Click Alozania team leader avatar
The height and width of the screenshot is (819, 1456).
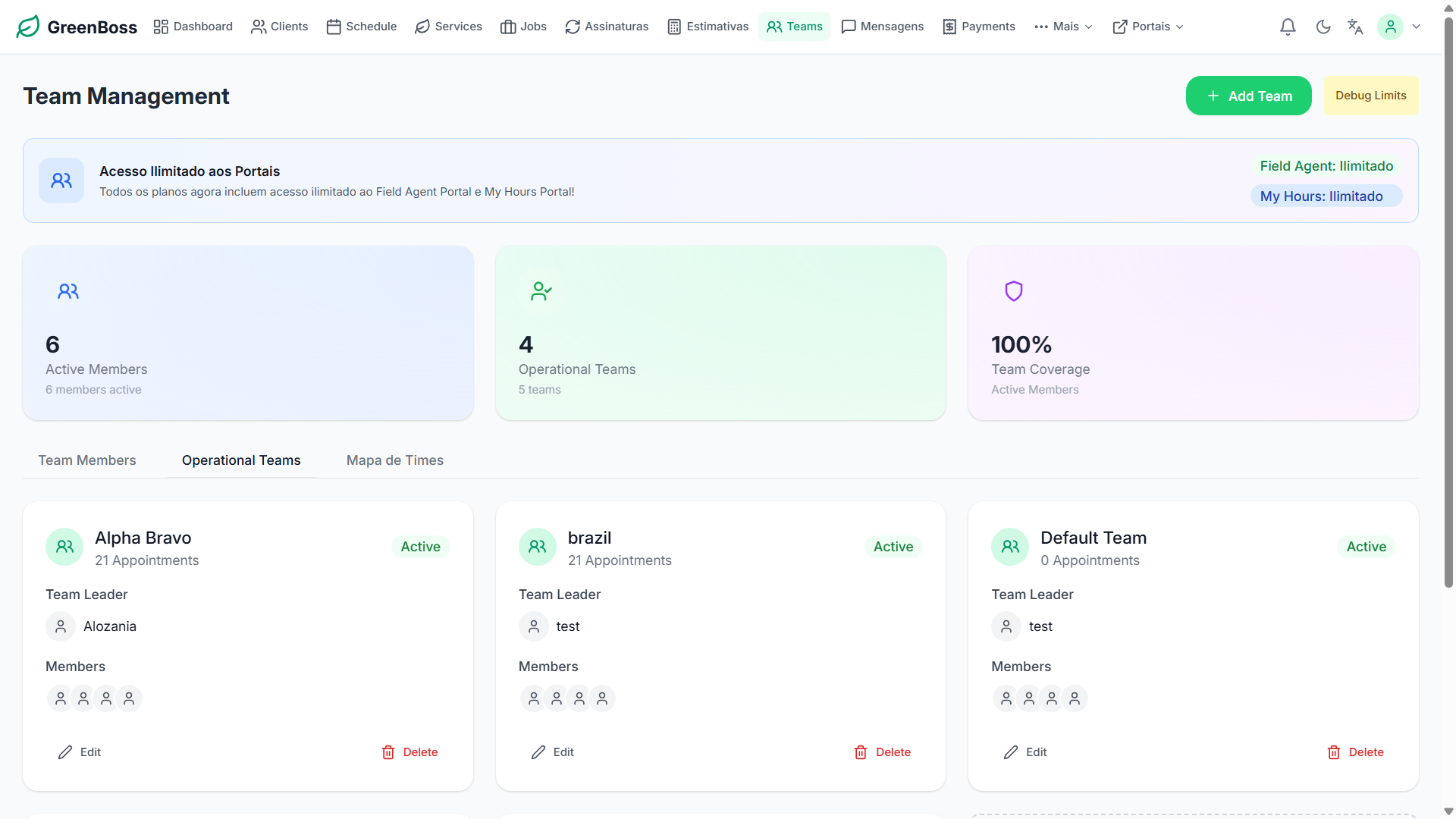tap(61, 626)
